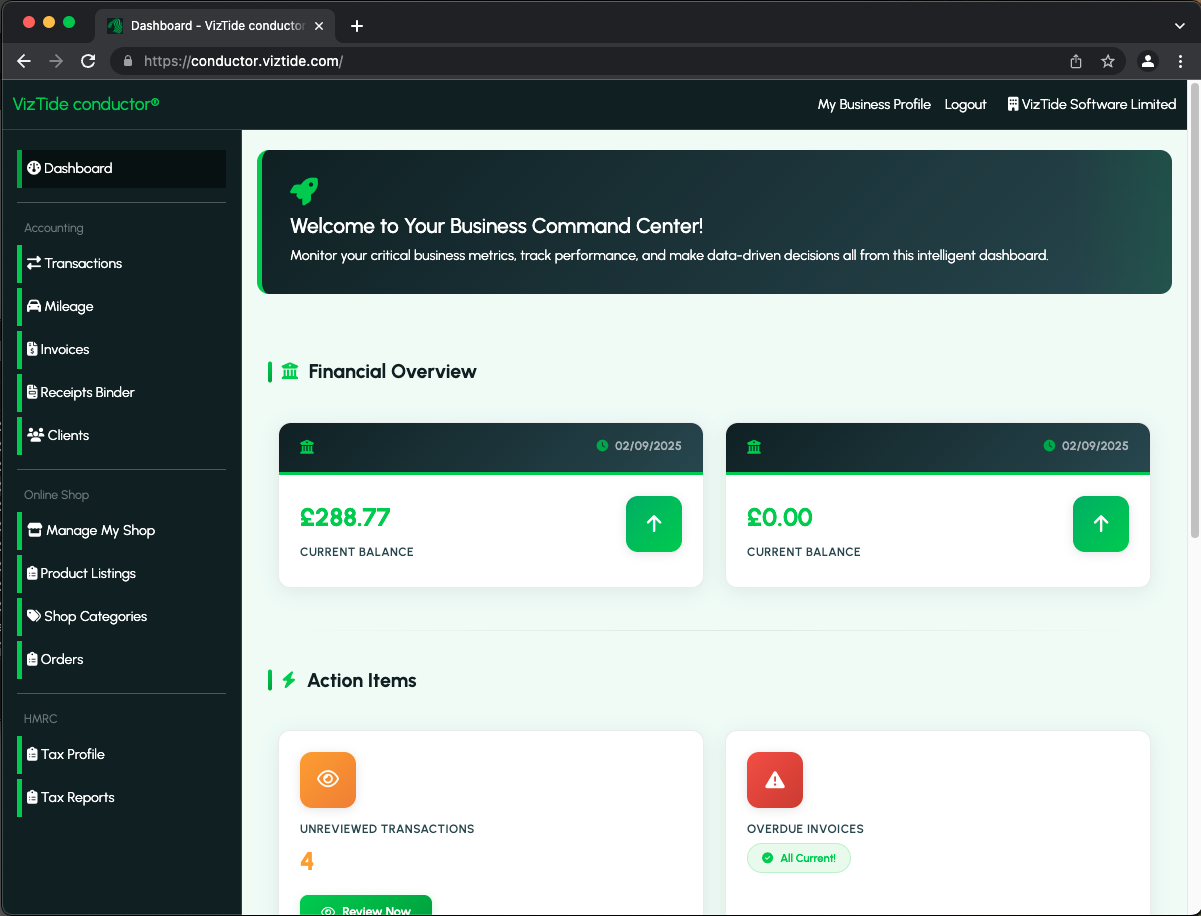Screen dimensions: 1201x916
Task: Click the rocket icon in welcome banner
Action: tap(304, 190)
